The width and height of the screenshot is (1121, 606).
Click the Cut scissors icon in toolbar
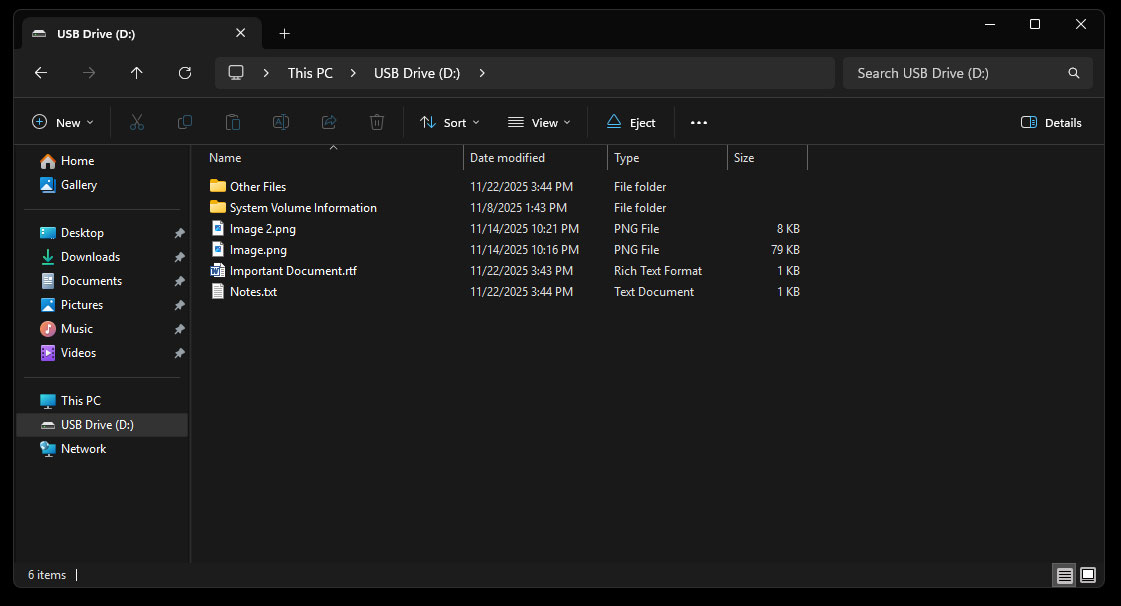[x=137, y=122]
